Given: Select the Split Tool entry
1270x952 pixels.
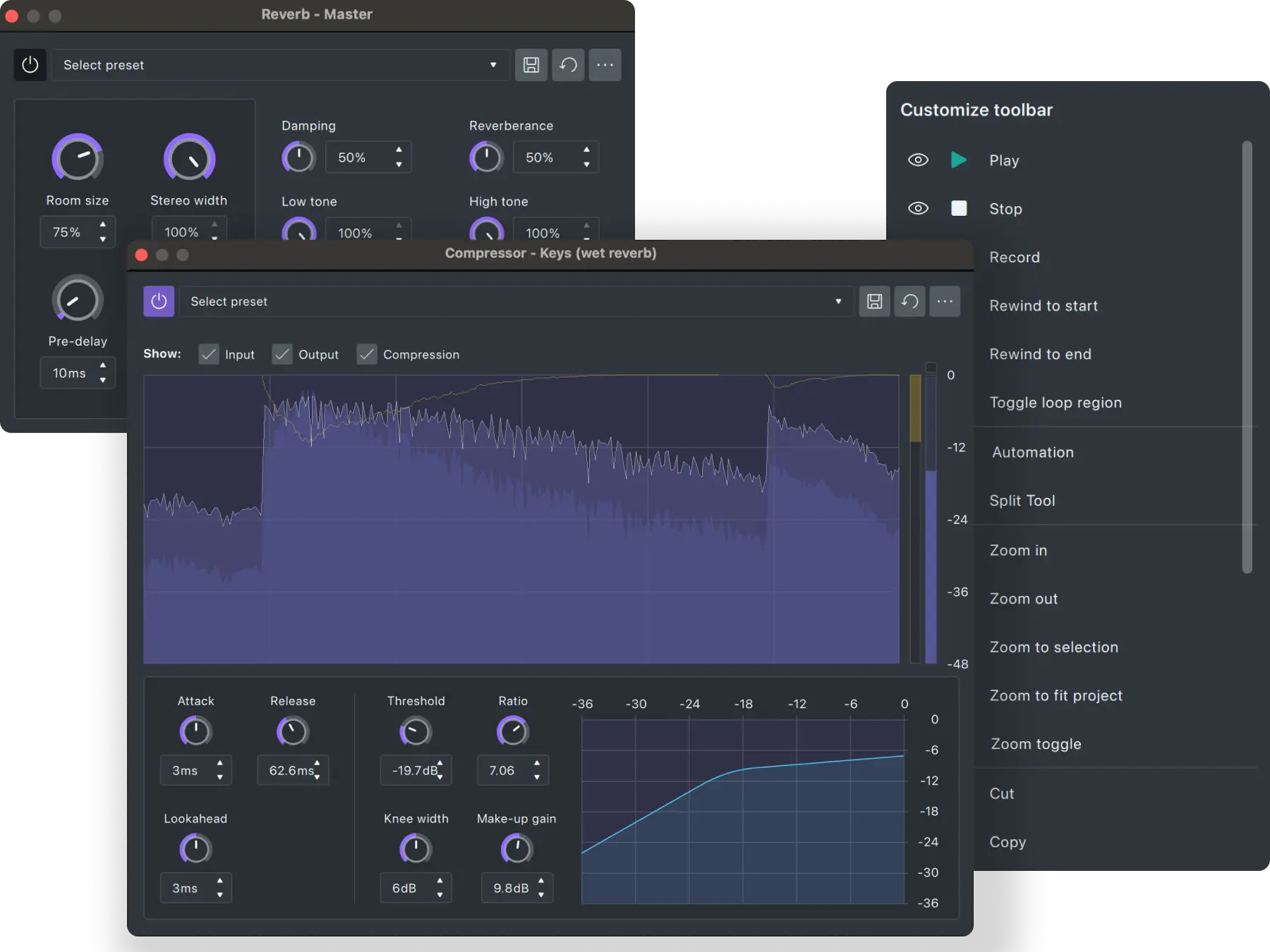Looking at the screenshot, I should 1022,501.
